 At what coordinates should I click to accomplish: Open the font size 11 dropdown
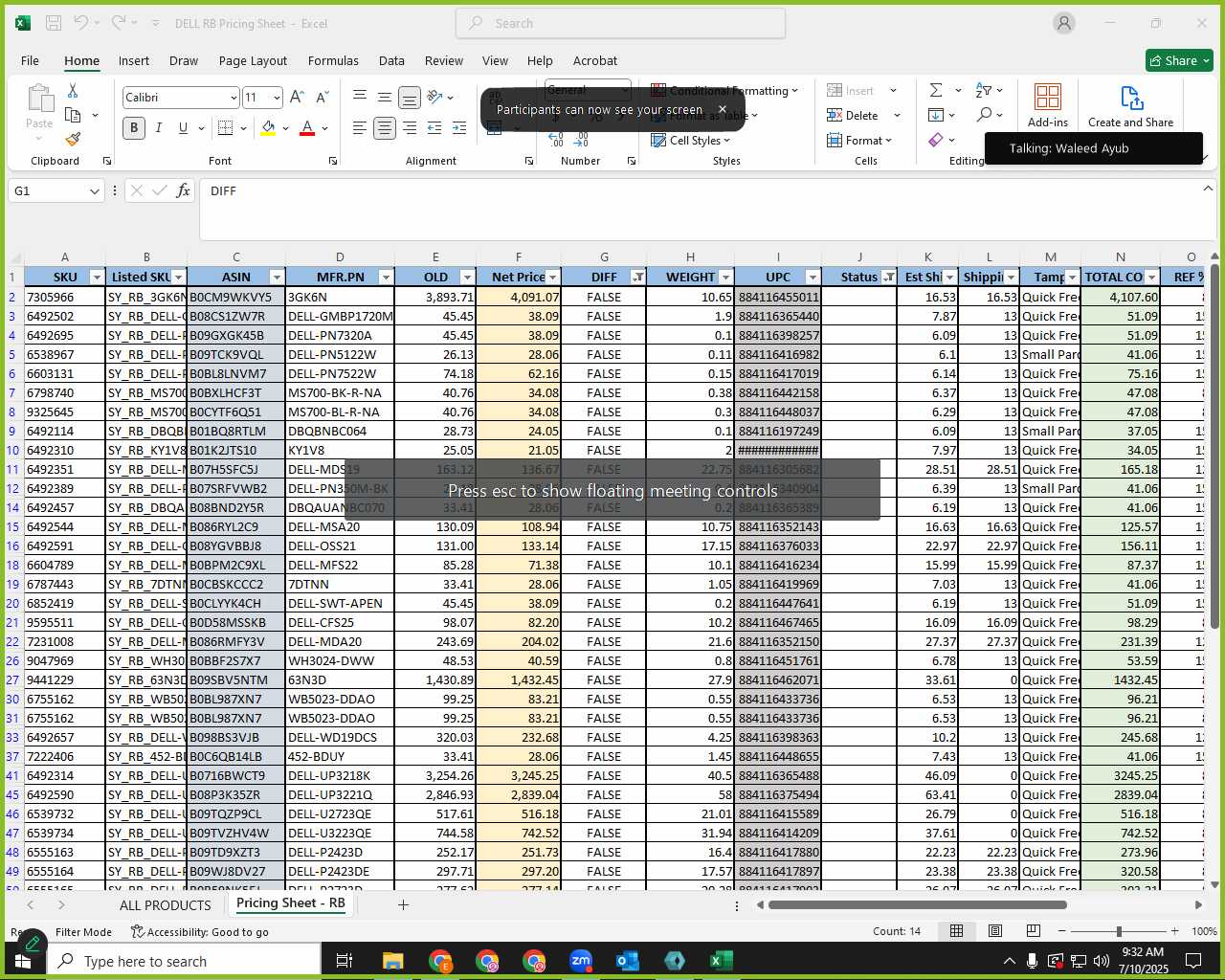[x=277, y=98]
